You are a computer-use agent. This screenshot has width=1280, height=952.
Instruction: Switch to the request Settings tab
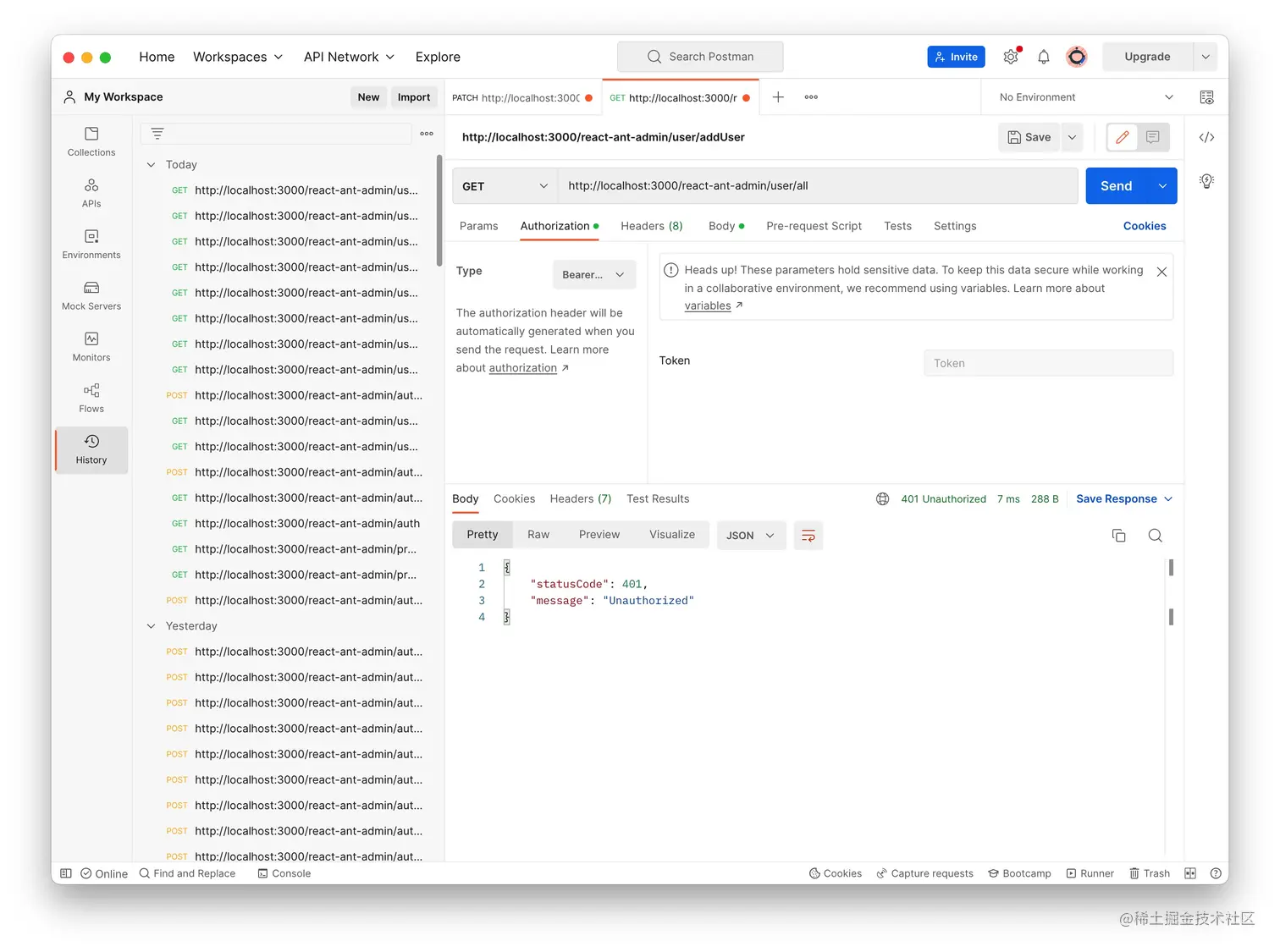[955, 226]
